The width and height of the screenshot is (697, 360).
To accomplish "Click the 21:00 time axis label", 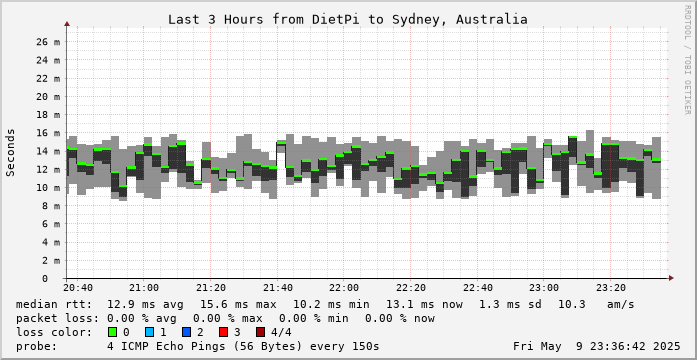I will click(x=145, y=288).
